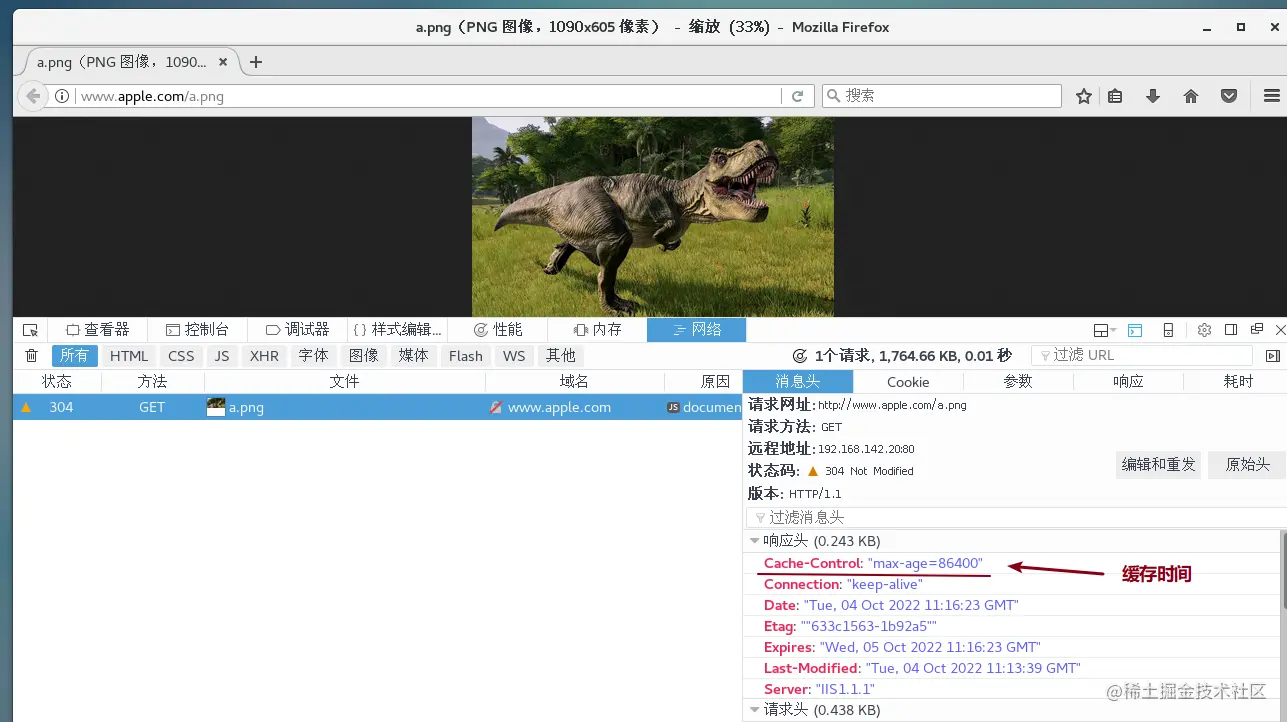Screen dimensions: 1287x722
Task: Click the reload page icon
Action: click(x=798, y=96)
